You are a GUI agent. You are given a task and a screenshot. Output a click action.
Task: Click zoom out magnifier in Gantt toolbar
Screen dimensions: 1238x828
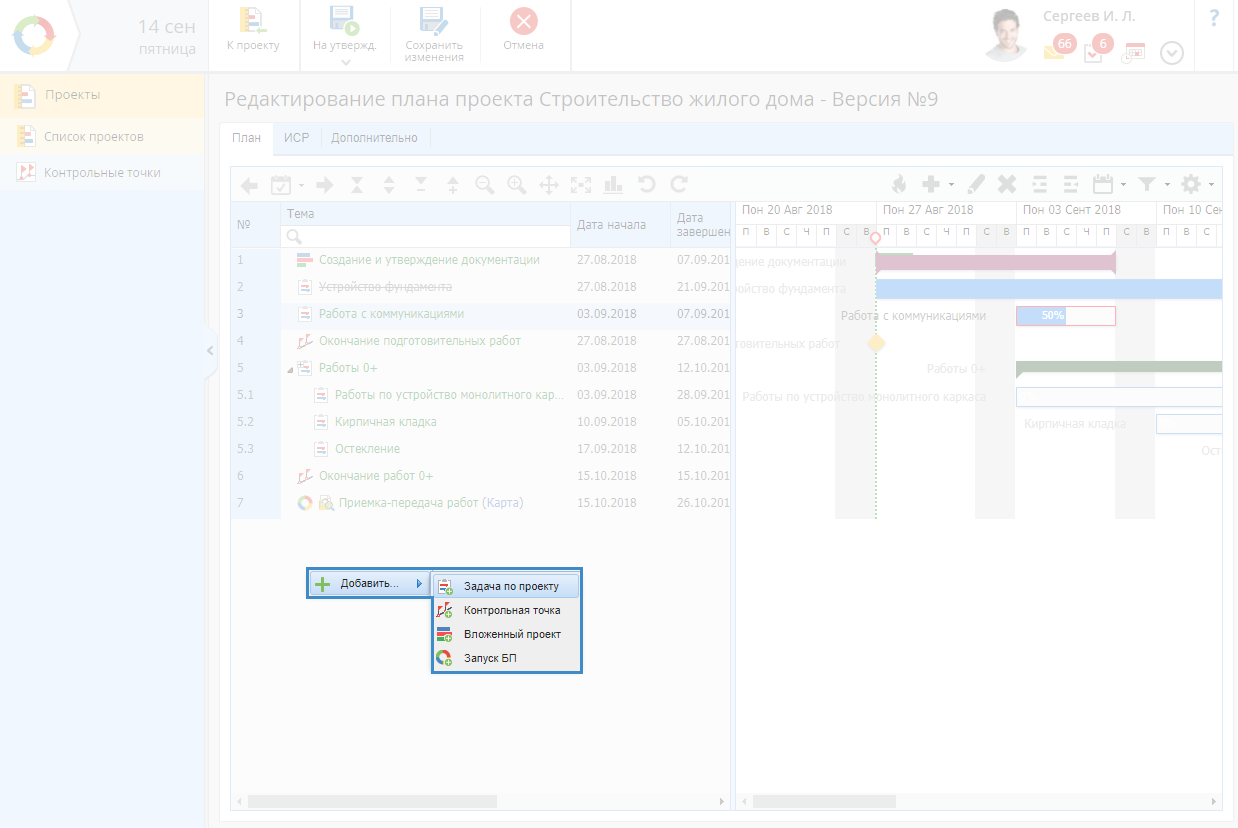pyautogui.click(x=485, y=185)
